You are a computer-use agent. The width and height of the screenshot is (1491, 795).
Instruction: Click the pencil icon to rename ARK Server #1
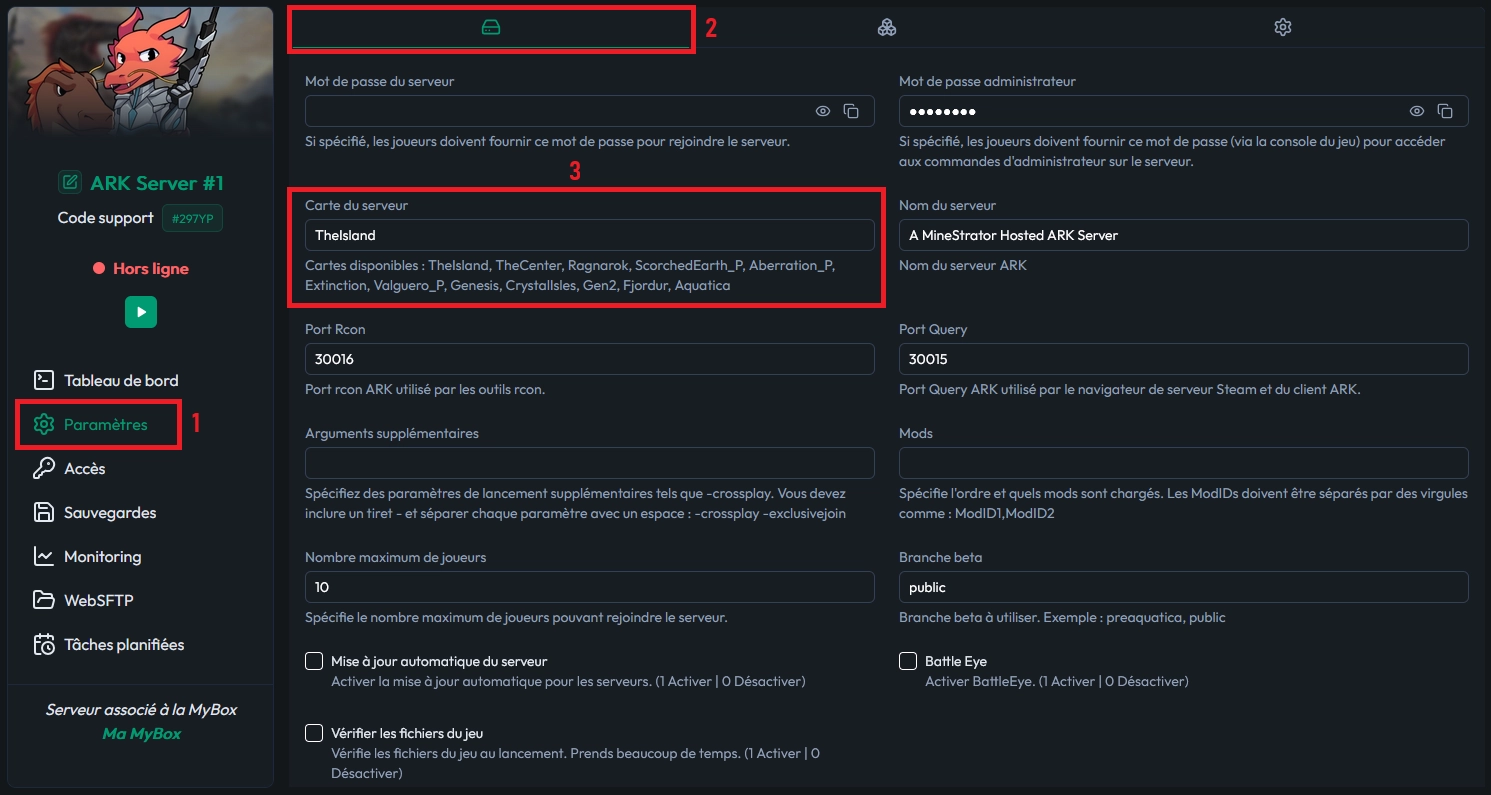click(x=70, y=182)
